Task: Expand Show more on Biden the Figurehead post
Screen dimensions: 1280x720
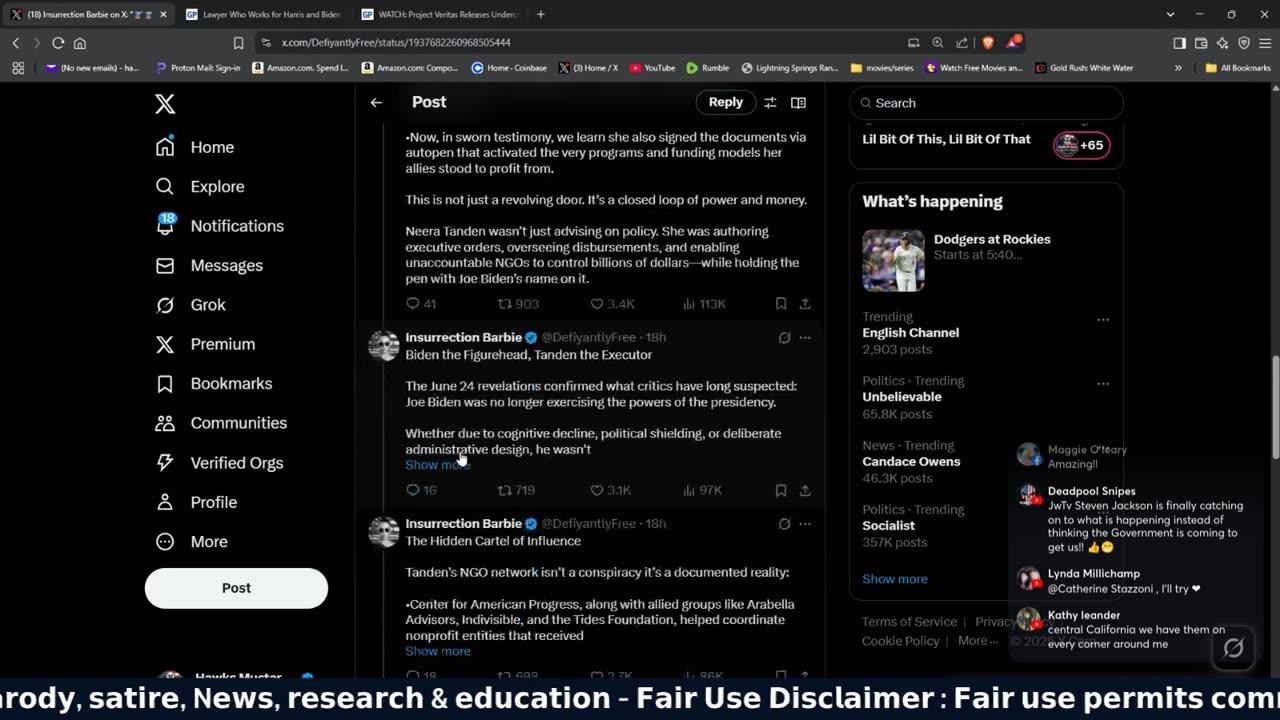Action: (437, 465)
